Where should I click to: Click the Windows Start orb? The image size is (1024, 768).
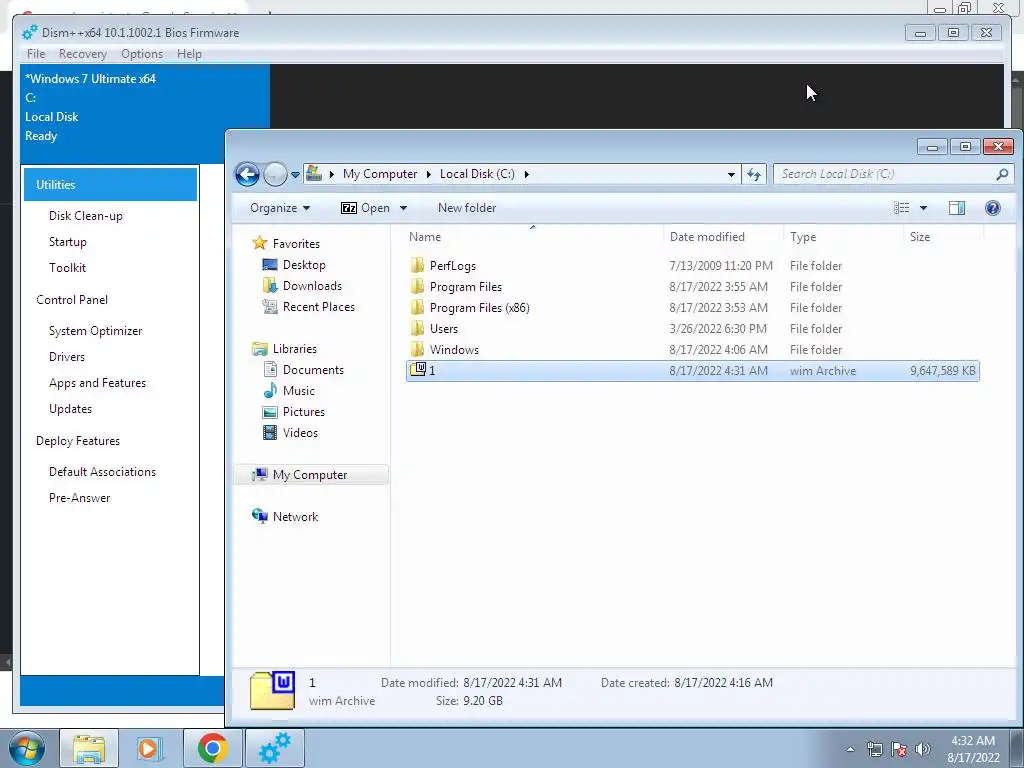(x=27, y=748)
